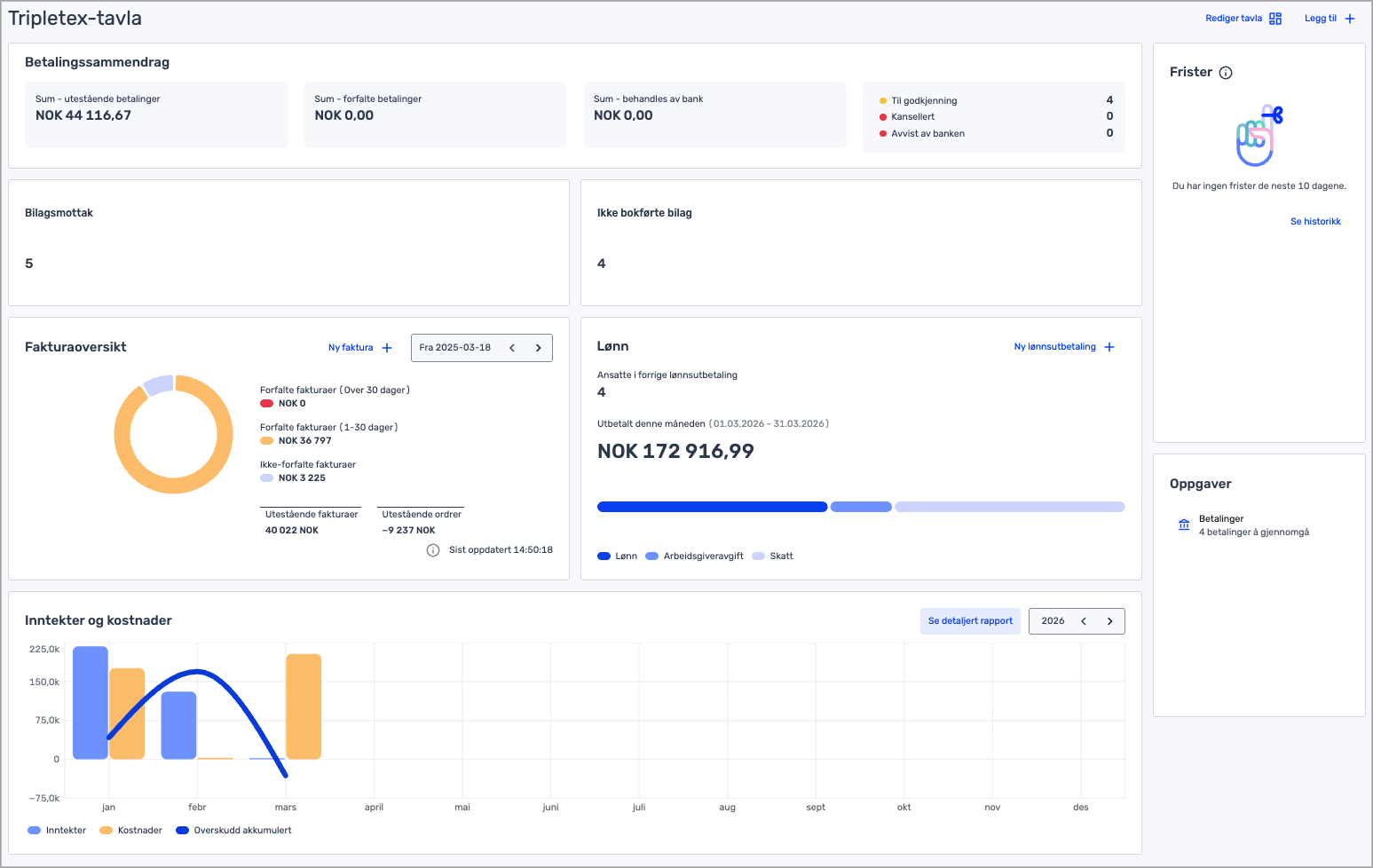Advance to next year after 2026
The image size is (1373, 868).
[x=1109, y=621]
